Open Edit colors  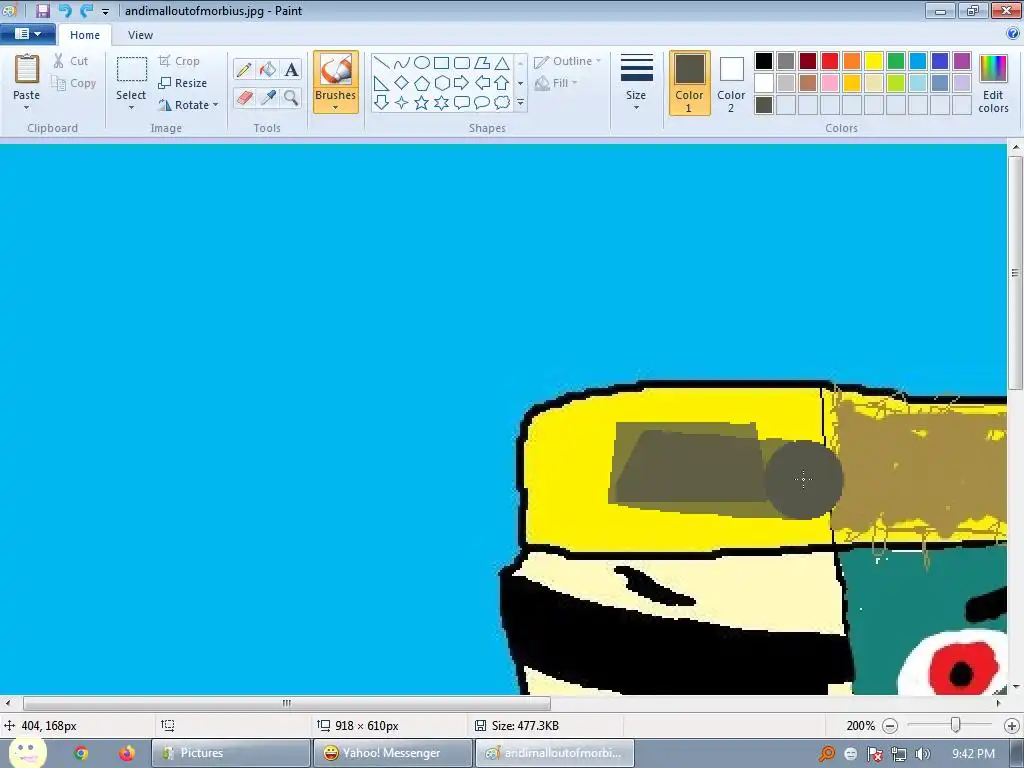pos(993,84)
